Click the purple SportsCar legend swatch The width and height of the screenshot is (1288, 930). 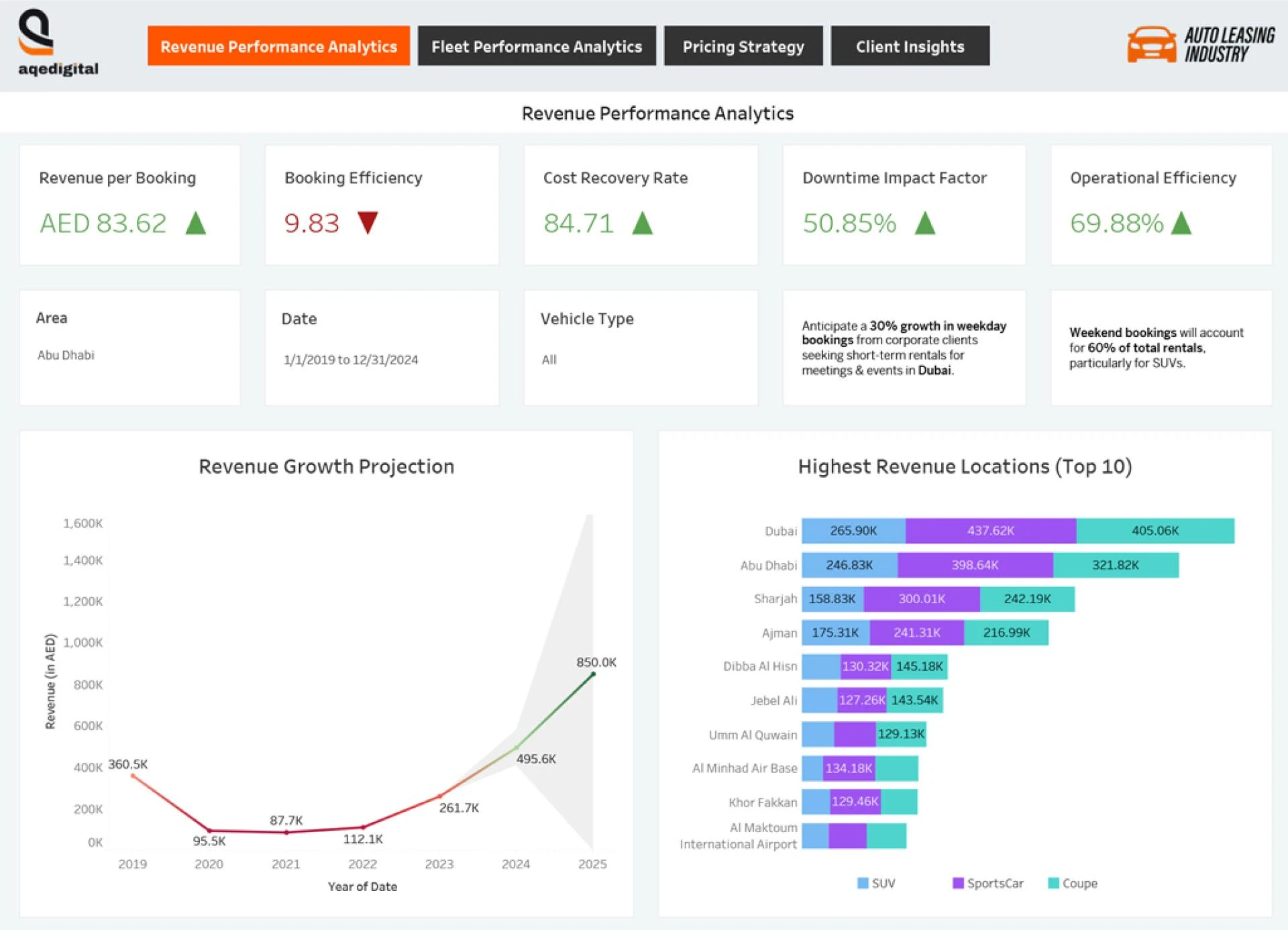pyautogui.click(x=958, y=883)
